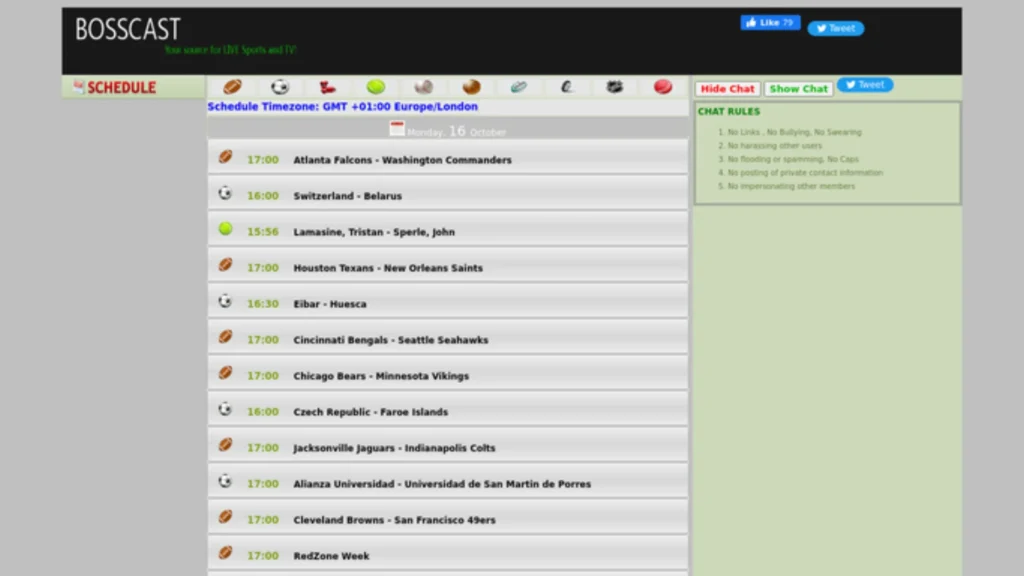Select the baseball sport filter icon
1024x576 pixels.
coord(423,87)
